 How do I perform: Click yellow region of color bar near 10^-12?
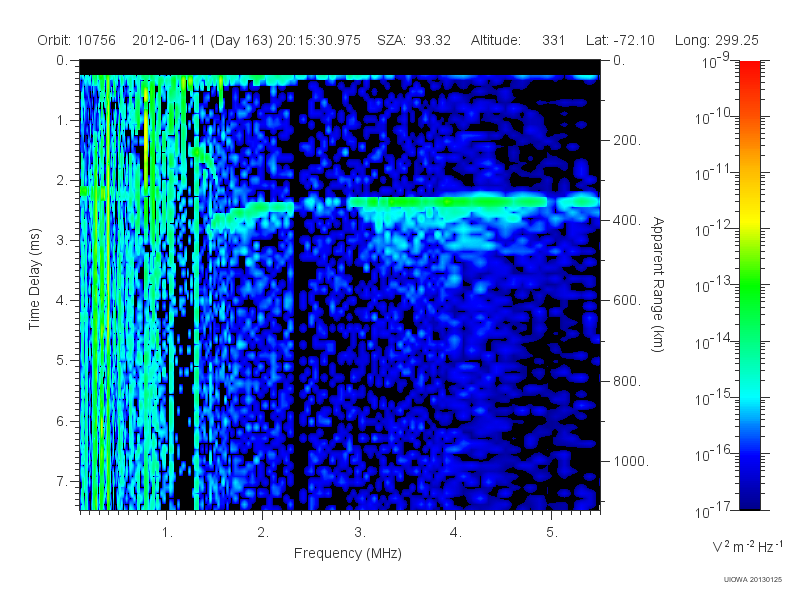(x=749, y=224)
